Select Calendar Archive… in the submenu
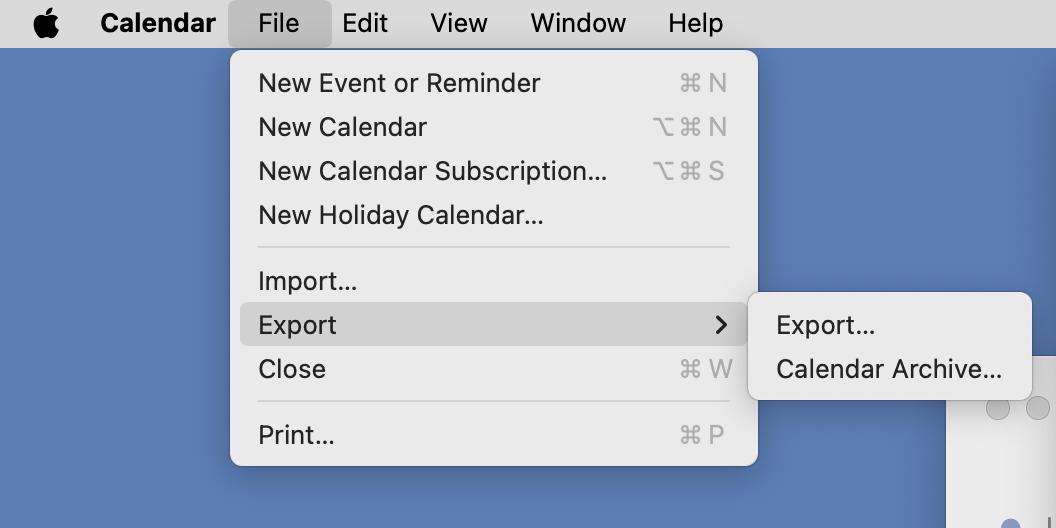The image size is (1056, 528). pos(888,369)
